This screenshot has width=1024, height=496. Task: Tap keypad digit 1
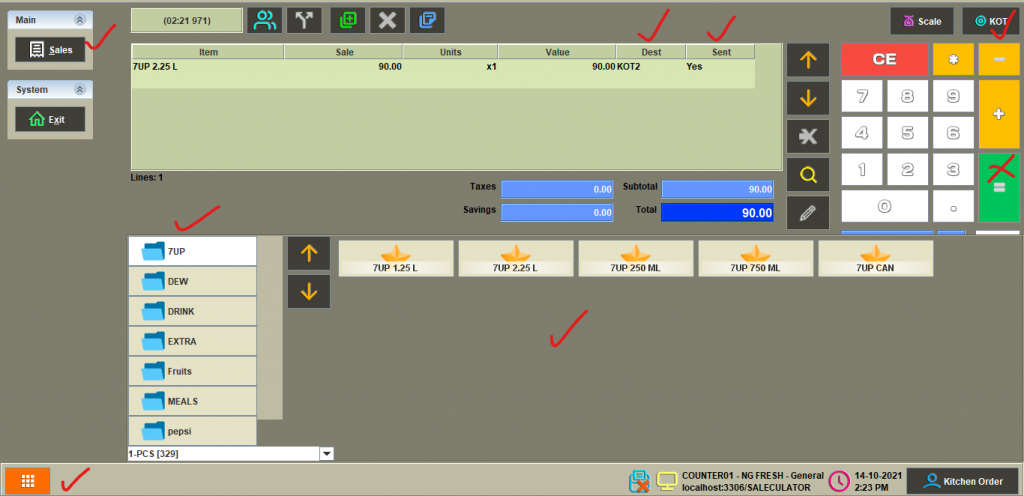click(861, 170)
